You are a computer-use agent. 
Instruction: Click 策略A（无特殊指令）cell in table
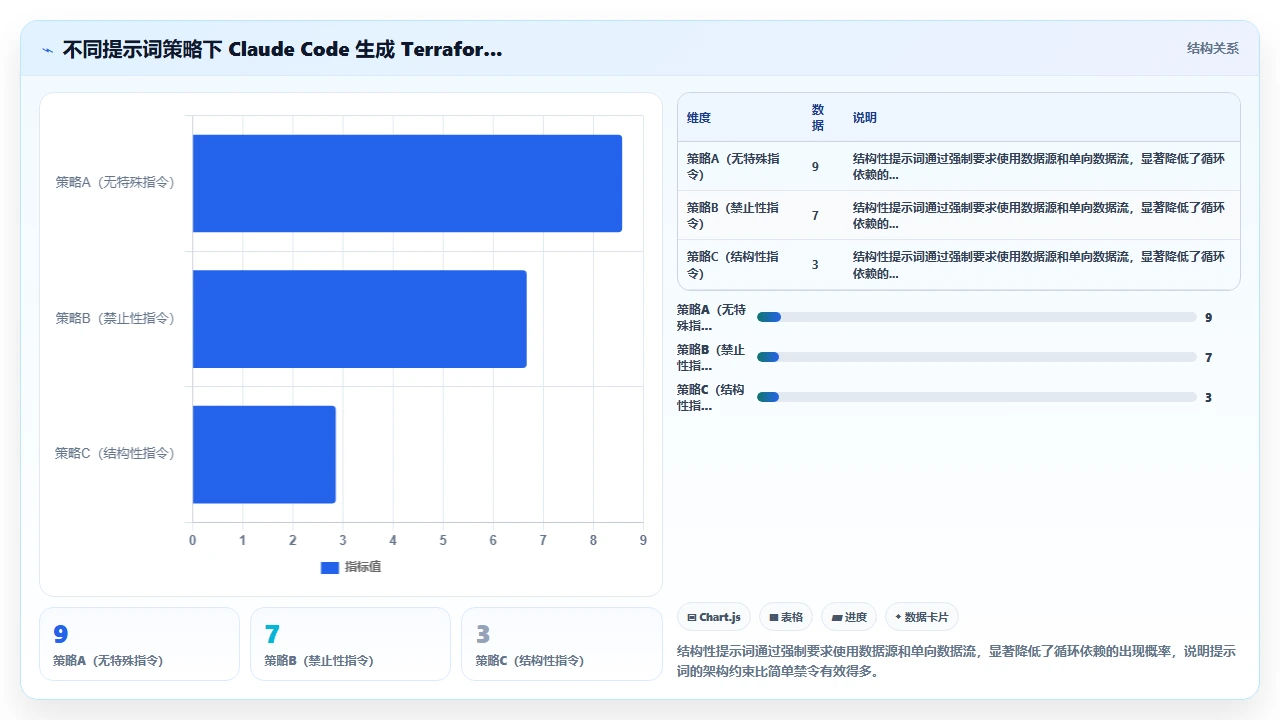[734, 166]
